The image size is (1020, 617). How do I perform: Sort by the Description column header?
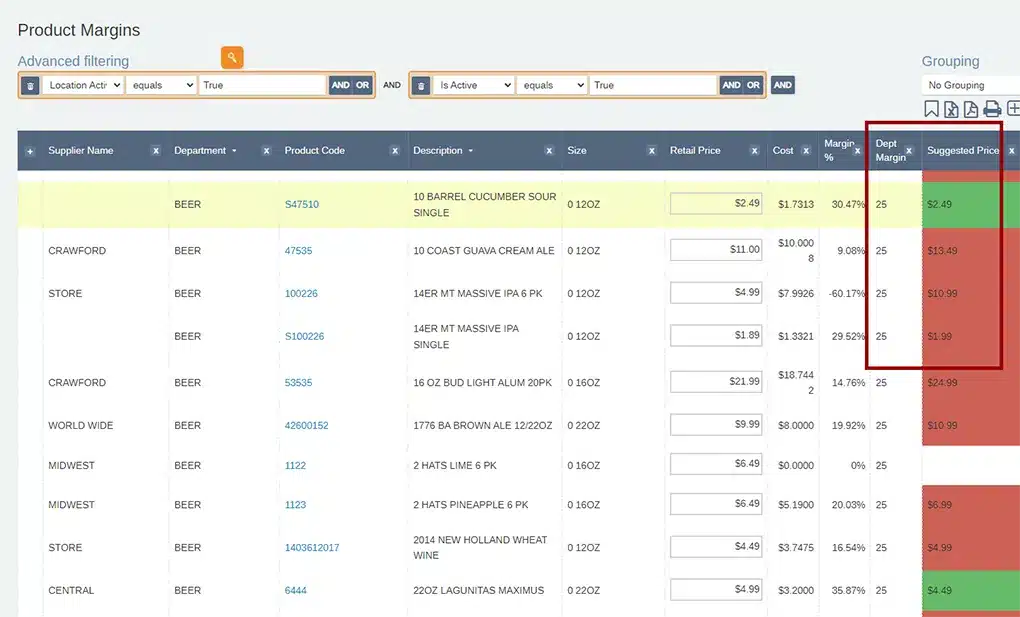(x=436, y=150)
